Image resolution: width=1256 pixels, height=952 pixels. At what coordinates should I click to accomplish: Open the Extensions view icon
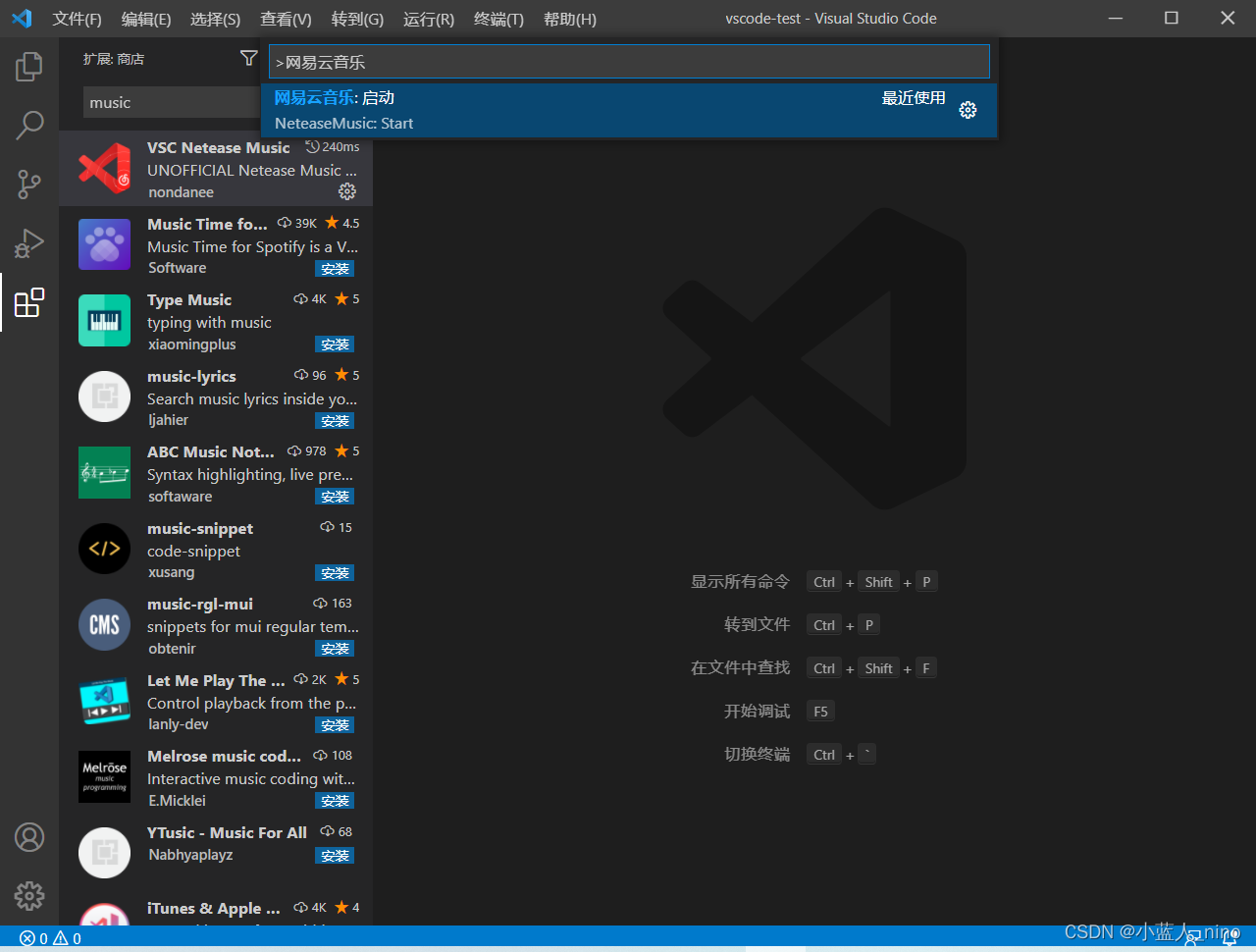(x=29, y=302)
